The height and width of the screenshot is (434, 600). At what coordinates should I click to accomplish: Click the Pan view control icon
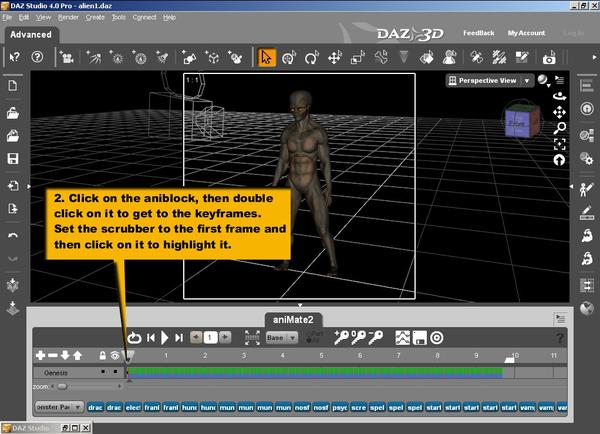click(559, 112)
